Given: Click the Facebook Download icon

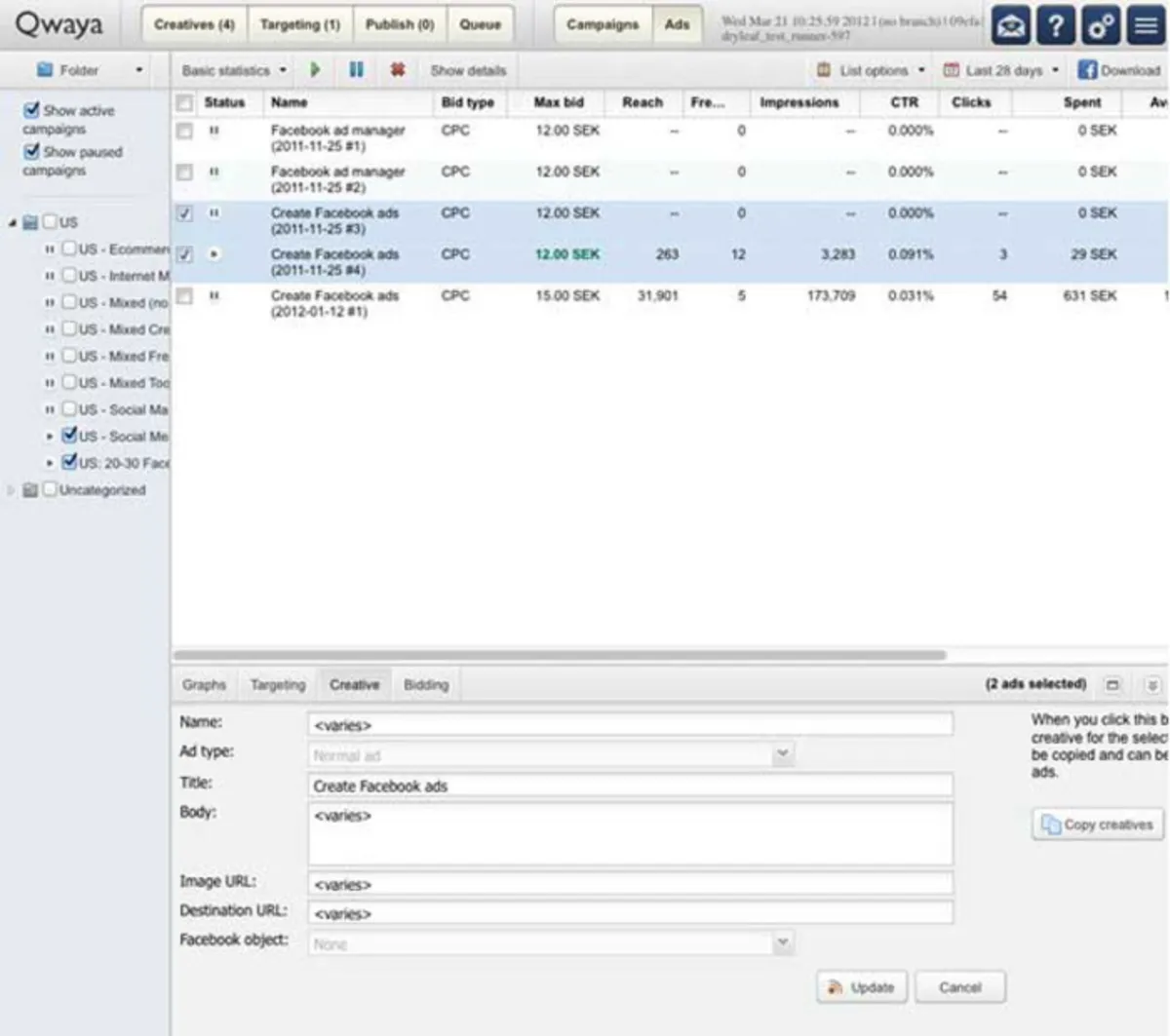Looking at the screenshot, I should [x=1086, y=70].
